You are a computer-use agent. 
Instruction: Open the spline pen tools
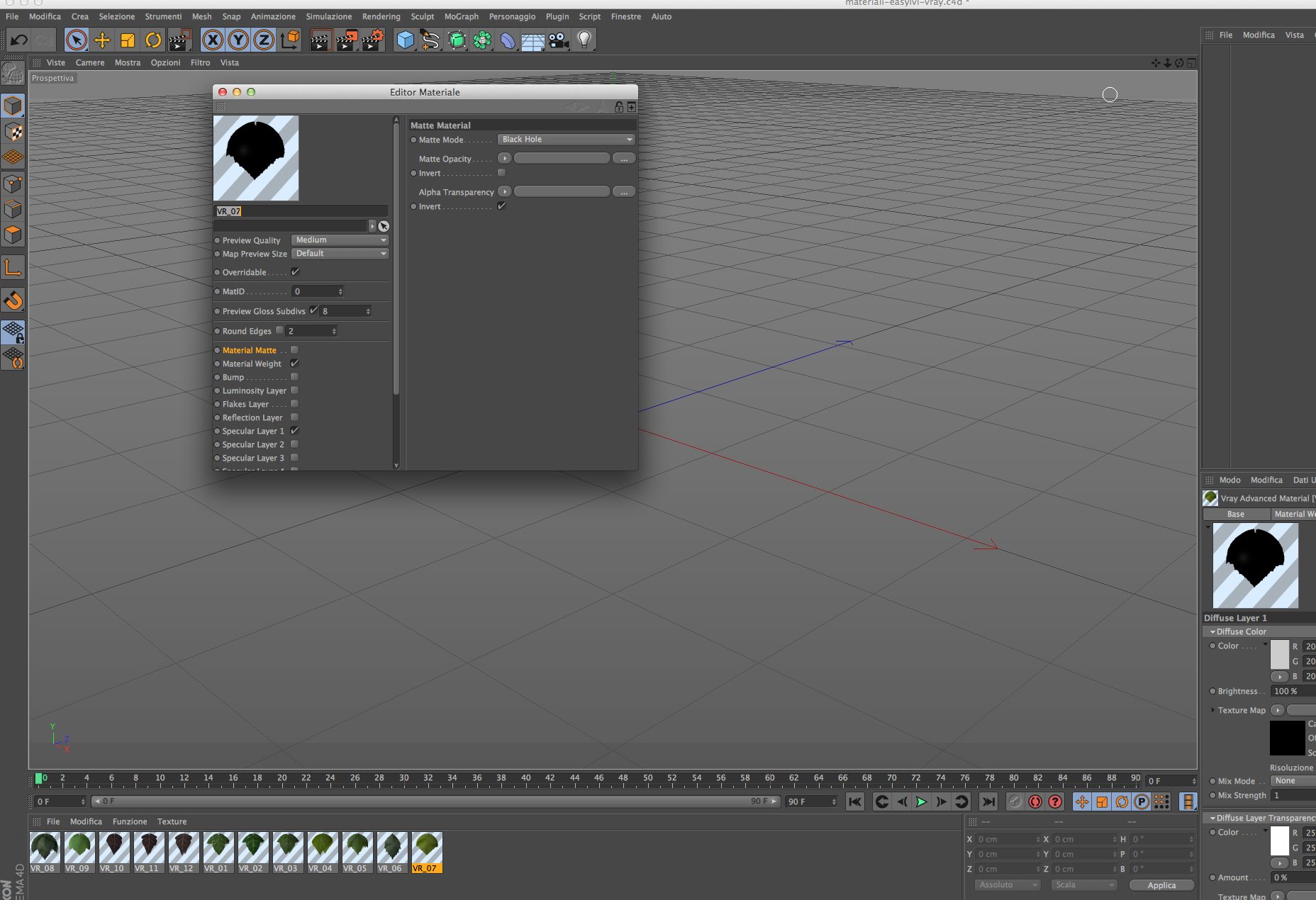coord(430,40)
